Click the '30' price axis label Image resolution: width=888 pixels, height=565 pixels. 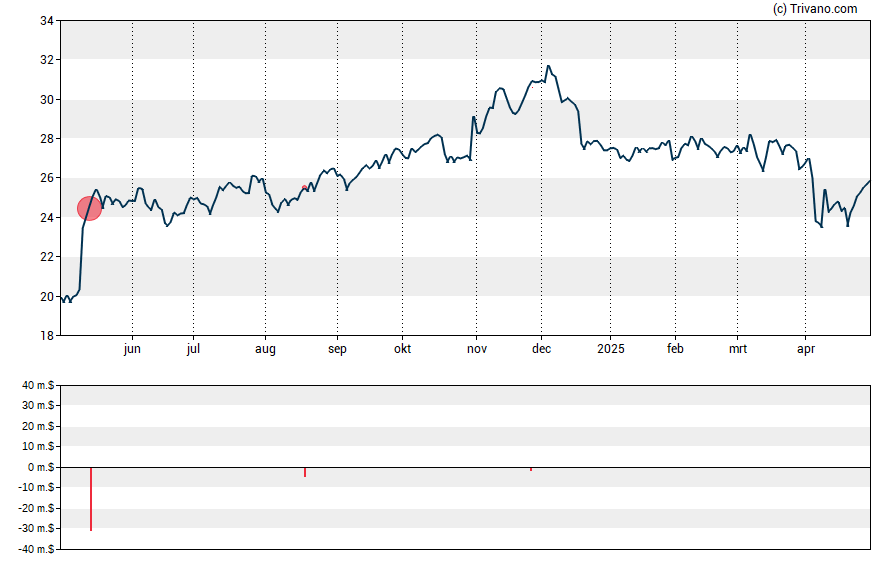pos(47,100)
